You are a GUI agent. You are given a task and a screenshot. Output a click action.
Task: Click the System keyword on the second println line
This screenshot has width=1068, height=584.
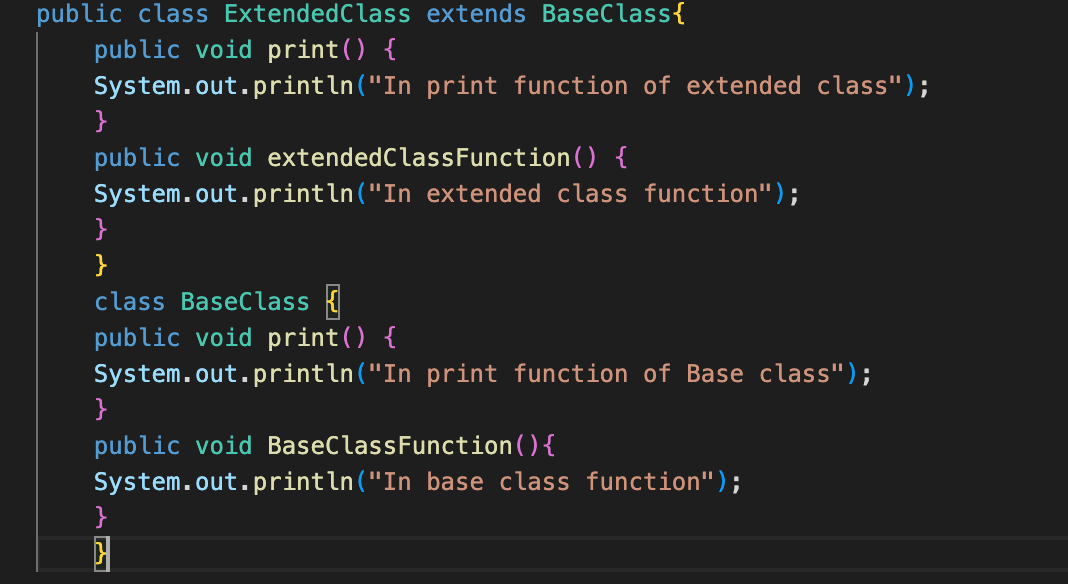click(135, 193)
